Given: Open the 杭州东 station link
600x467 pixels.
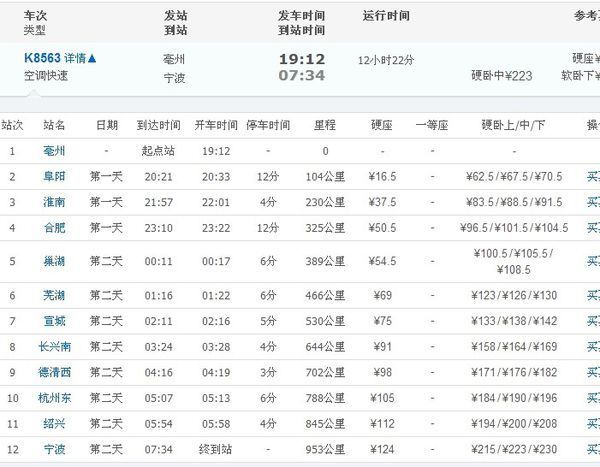Looking at the screenshot, I should (x=54, y=398).
